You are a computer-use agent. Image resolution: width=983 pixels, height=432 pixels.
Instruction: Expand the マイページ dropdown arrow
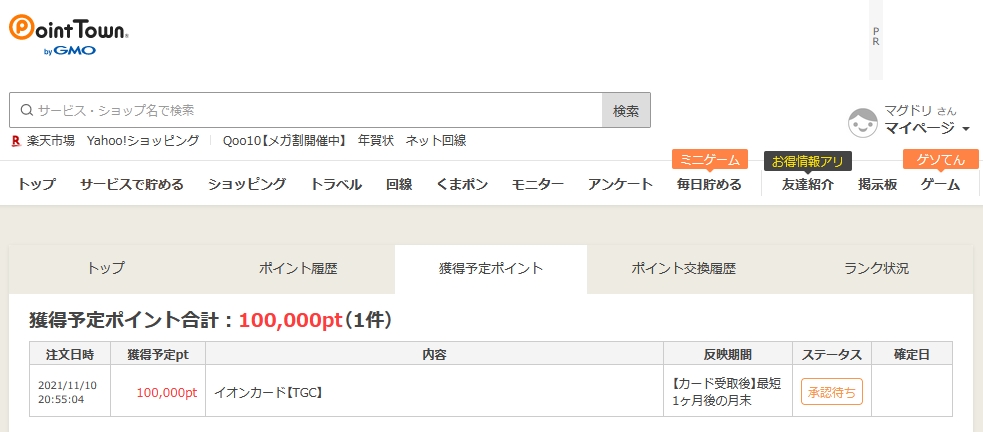966,129
